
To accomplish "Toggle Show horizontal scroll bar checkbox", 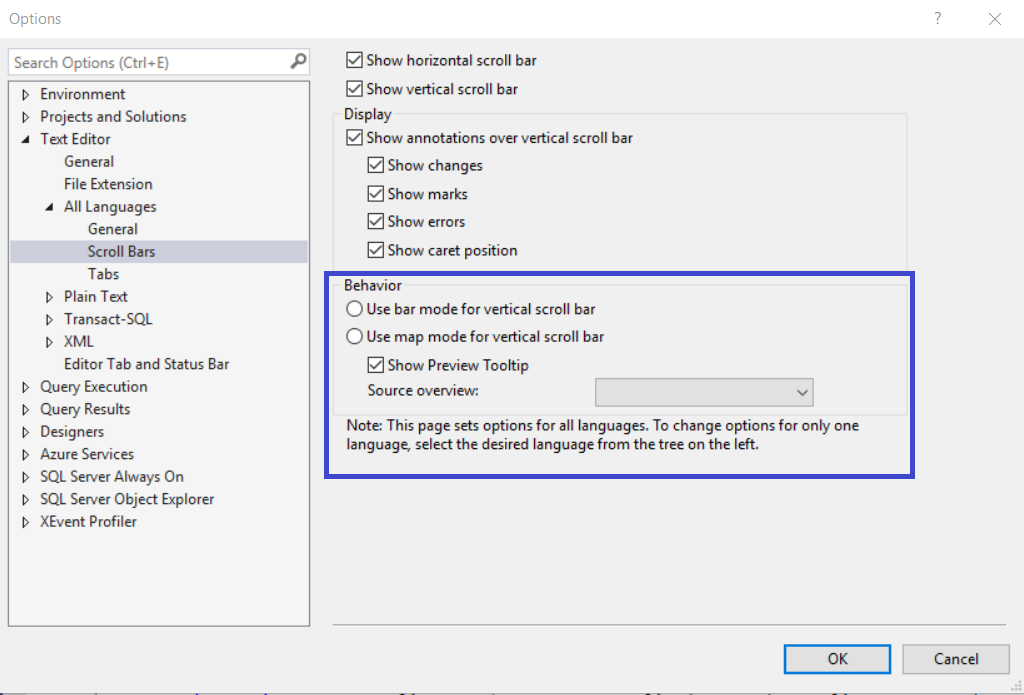I will 353,61.
